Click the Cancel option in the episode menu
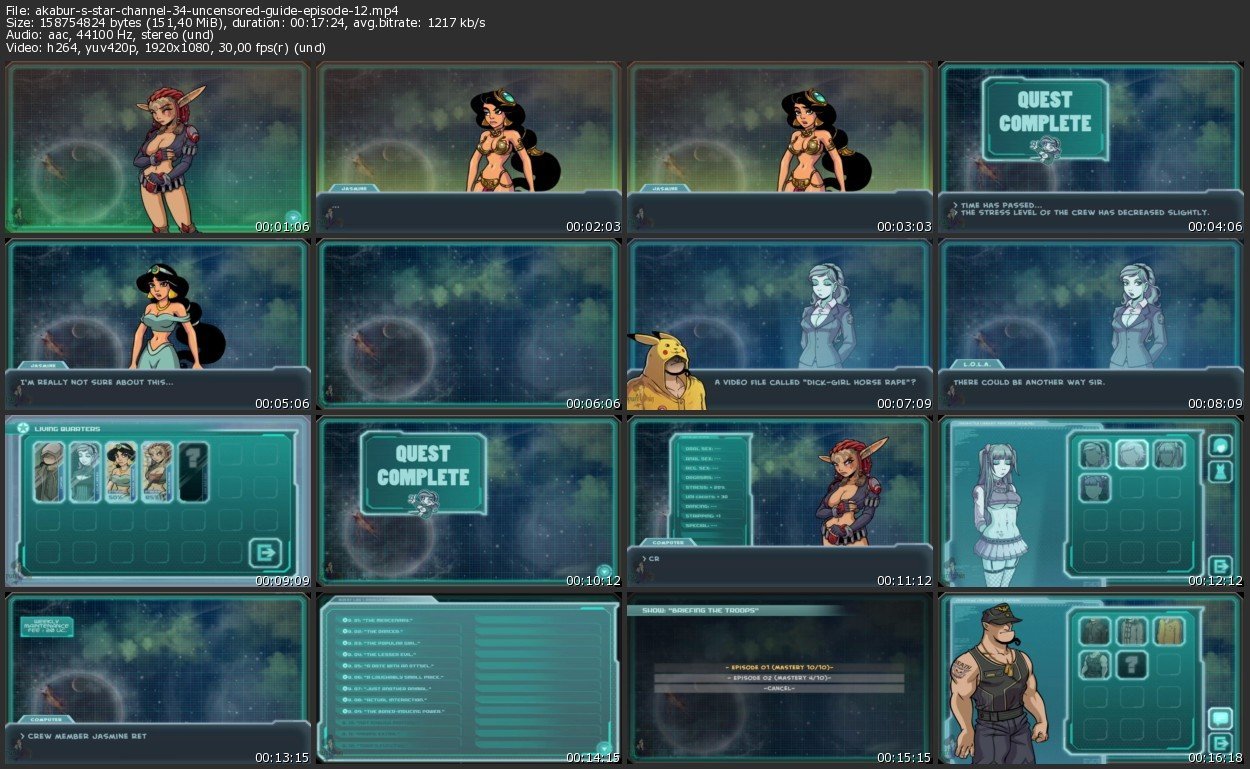1250x769 pixels. (x=779, y=689)
